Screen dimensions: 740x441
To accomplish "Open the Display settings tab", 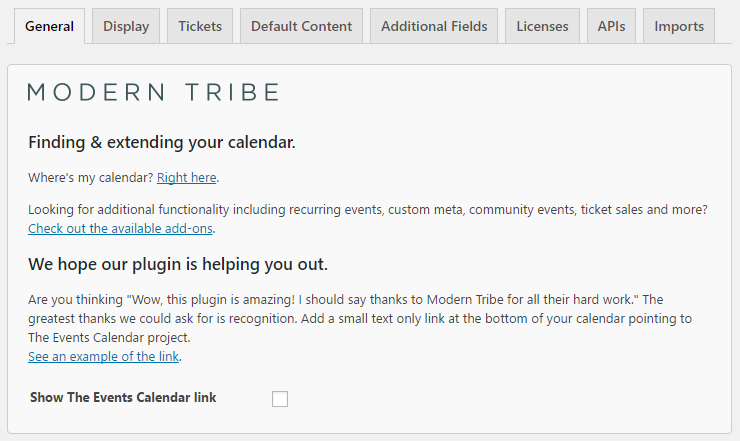I will (124, 26).
